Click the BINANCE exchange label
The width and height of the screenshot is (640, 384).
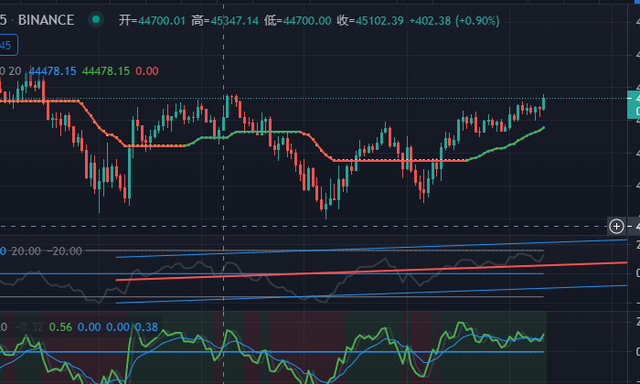[46, 20]
